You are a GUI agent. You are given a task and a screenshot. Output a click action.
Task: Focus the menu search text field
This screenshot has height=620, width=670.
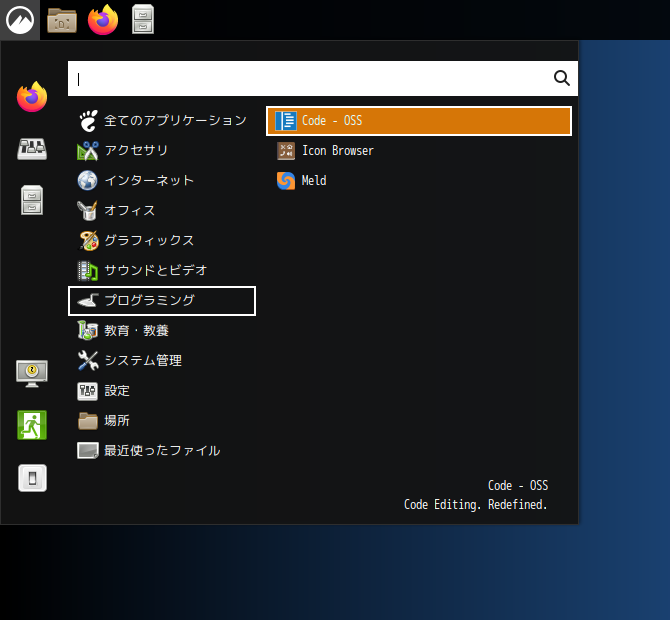coord(323,79)
